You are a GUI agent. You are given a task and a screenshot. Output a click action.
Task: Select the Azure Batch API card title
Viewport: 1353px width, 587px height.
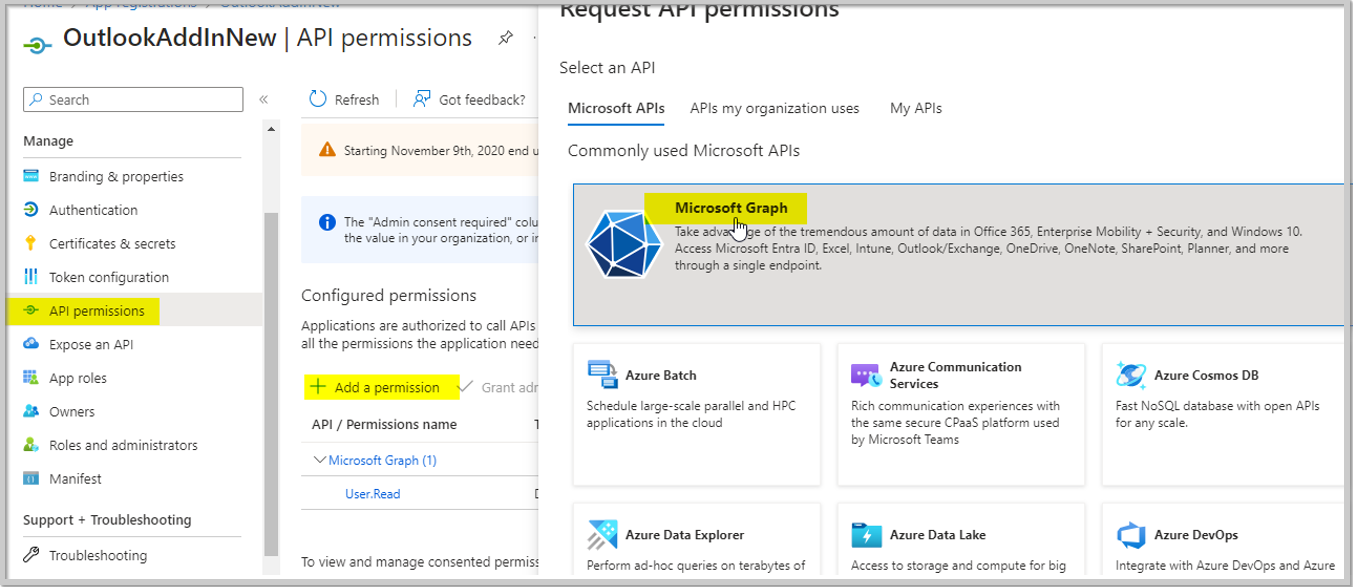[x=661, y=375]
